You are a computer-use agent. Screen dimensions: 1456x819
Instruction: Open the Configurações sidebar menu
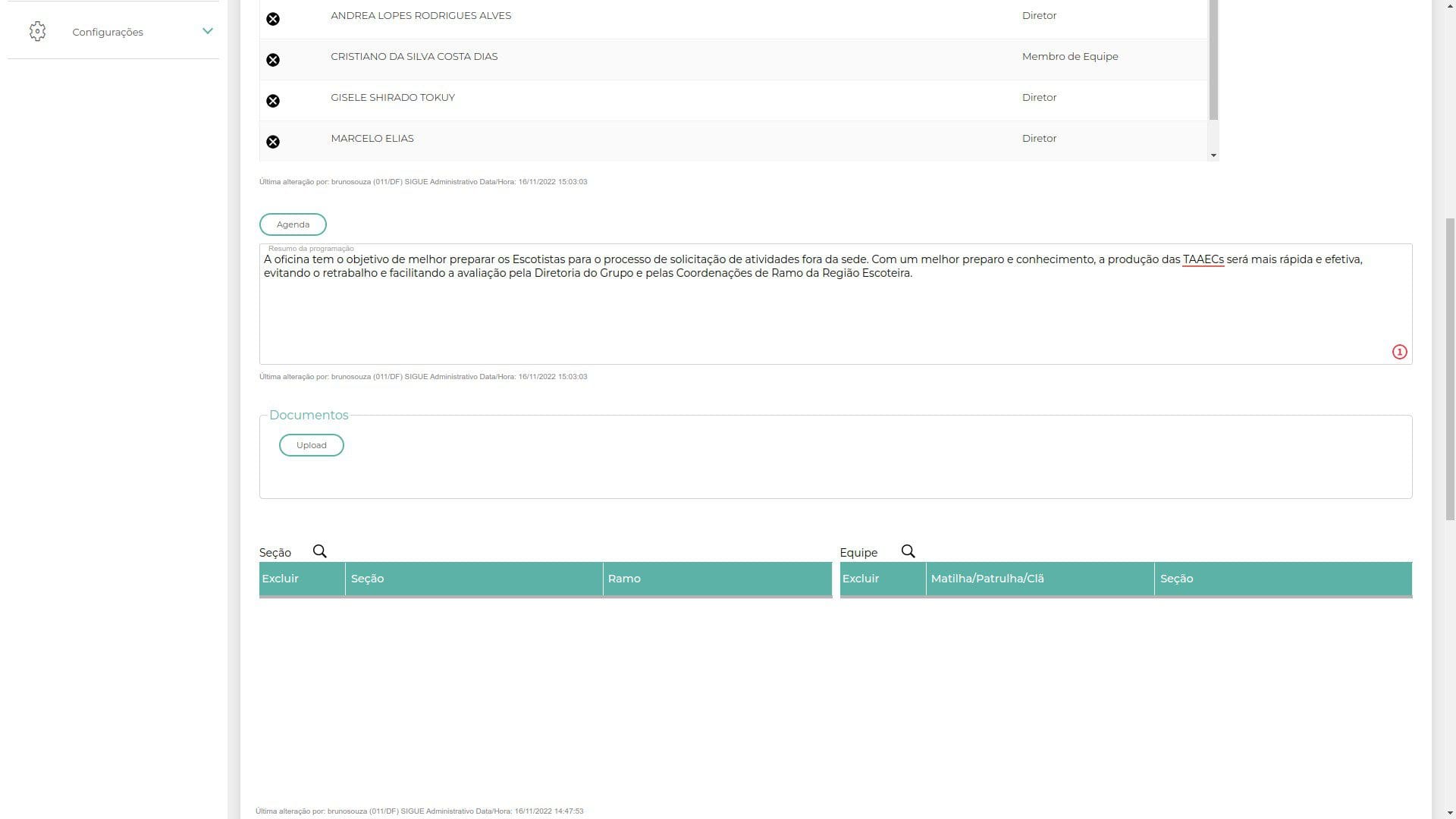pyautogui.click(x=108, y=32)
